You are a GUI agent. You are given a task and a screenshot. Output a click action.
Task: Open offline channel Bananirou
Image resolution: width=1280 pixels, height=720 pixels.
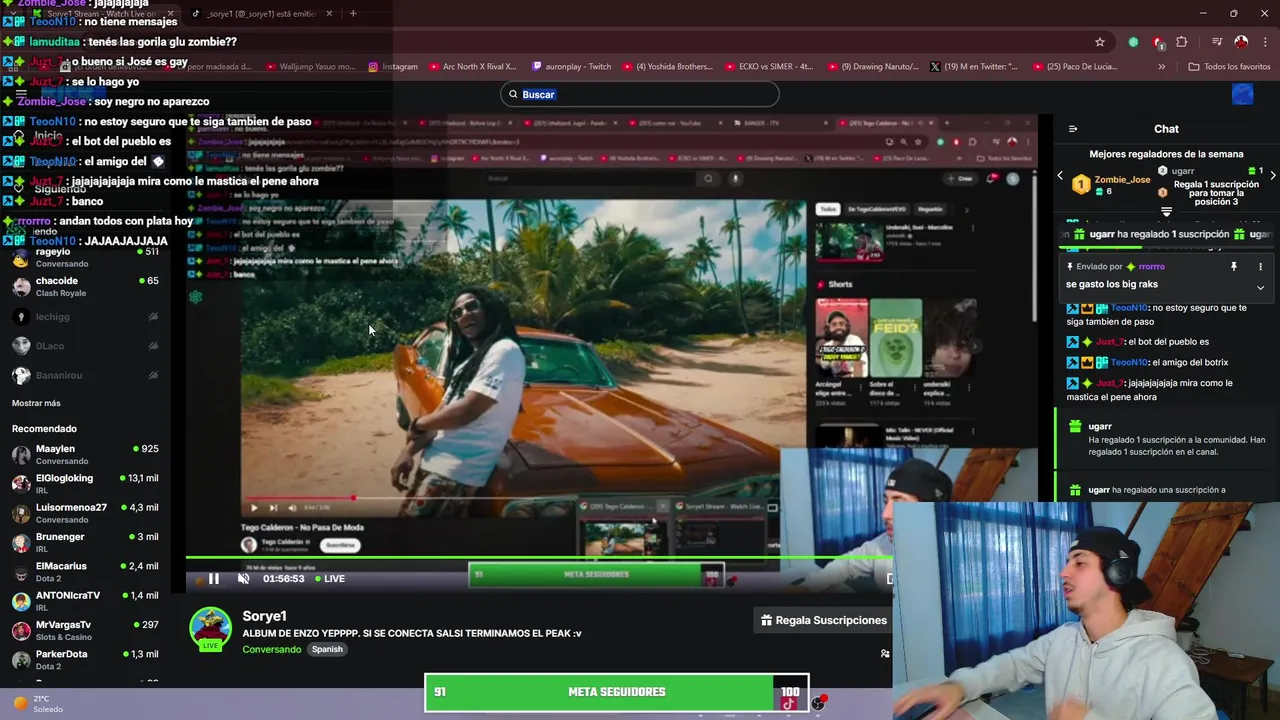pyautogui.click(x=85, y=375)
